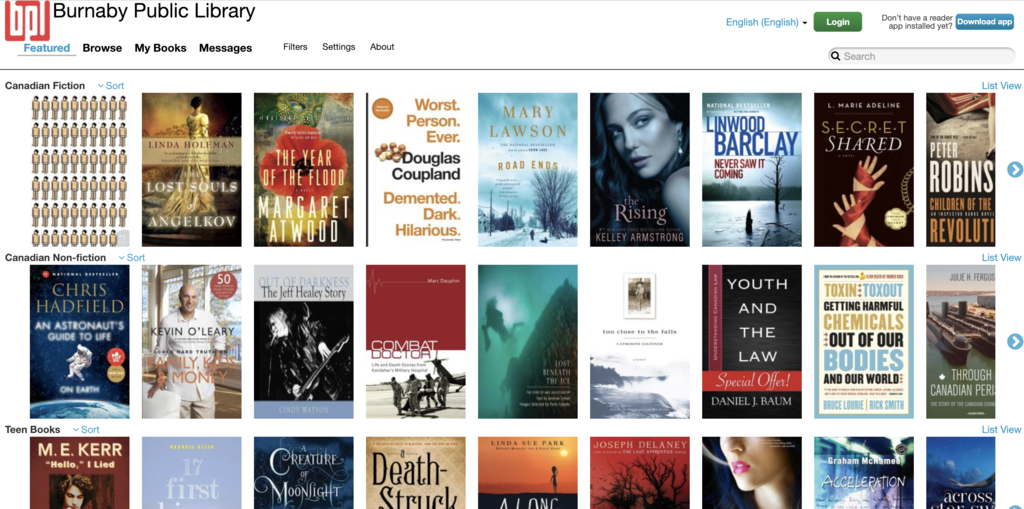The width and height of the screenshot is (1024, 509).
Task: Open teen cover showing pink lips
Action: (x=752, y=473)
